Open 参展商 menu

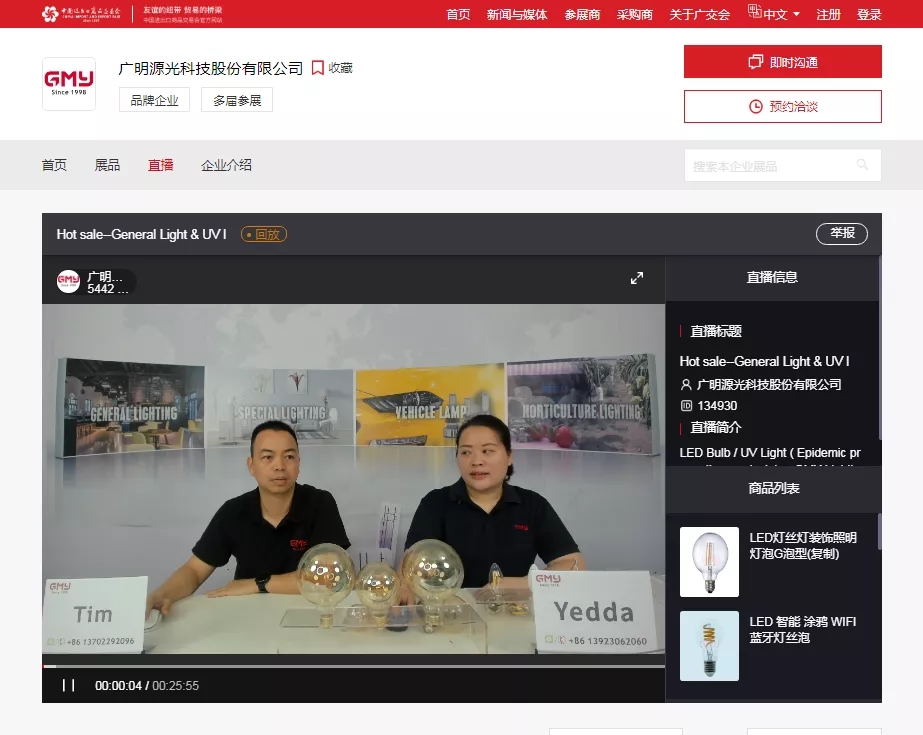tap(582, 14)
